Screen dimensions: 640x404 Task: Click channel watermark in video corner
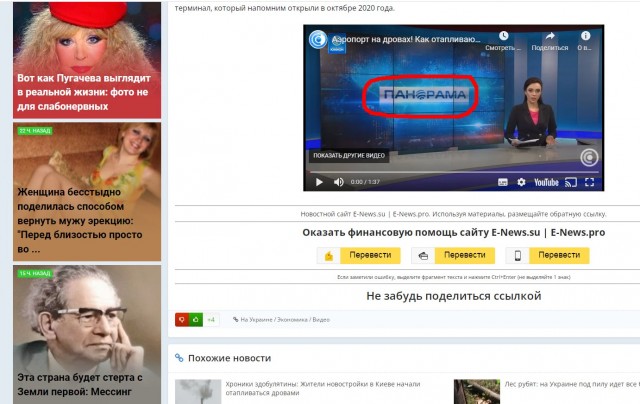coord(589,158)
